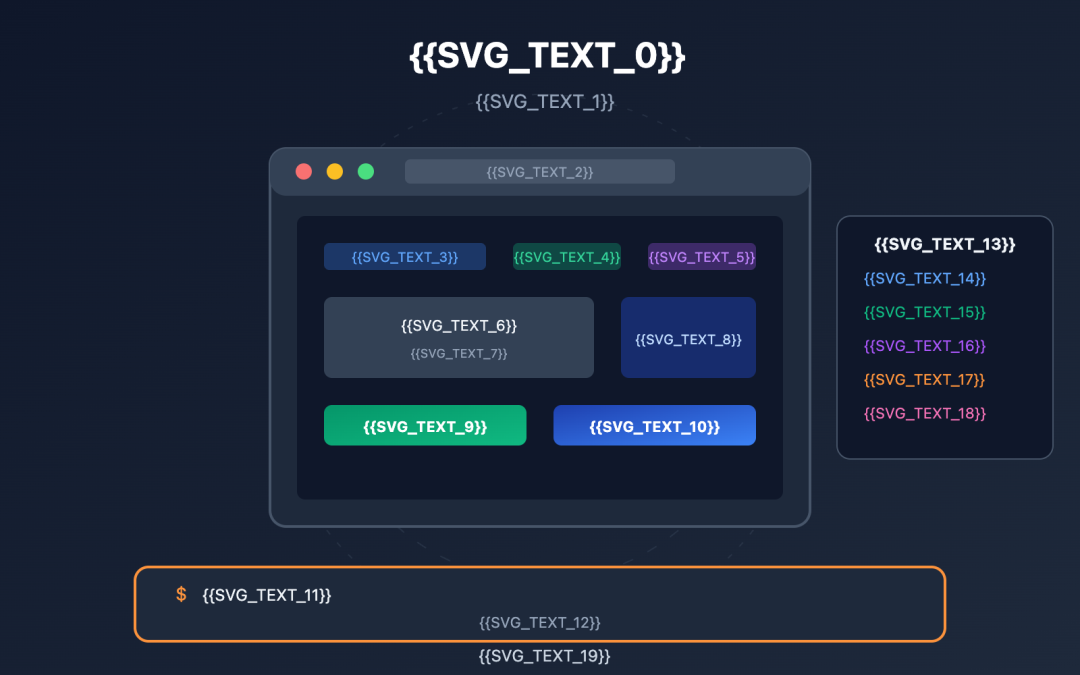Screen dimensions: 1080x675
Task: Click the red traffic-light circle
Action: [303, 171]
